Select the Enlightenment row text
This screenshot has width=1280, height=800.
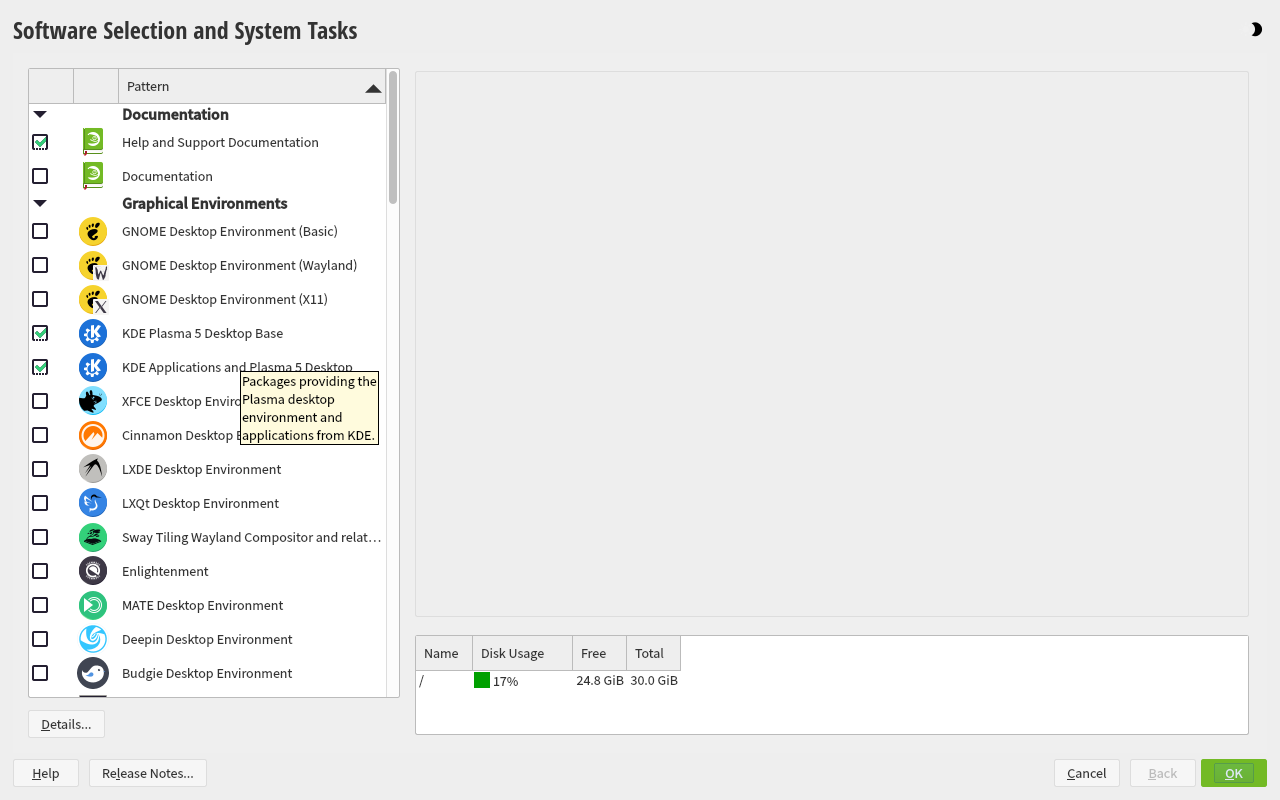coord(165,571)
